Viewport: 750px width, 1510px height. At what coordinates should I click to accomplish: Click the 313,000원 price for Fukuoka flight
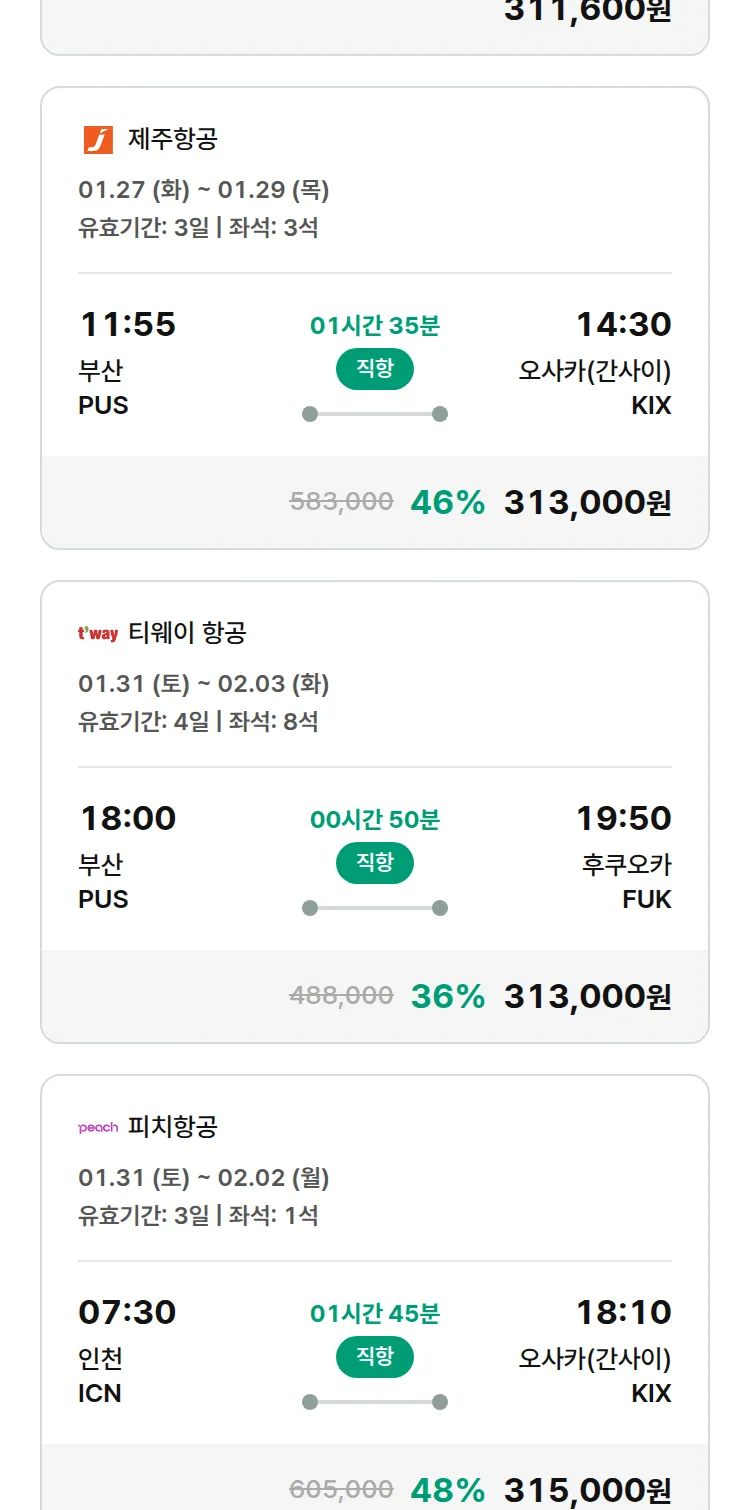click(587, 996)
